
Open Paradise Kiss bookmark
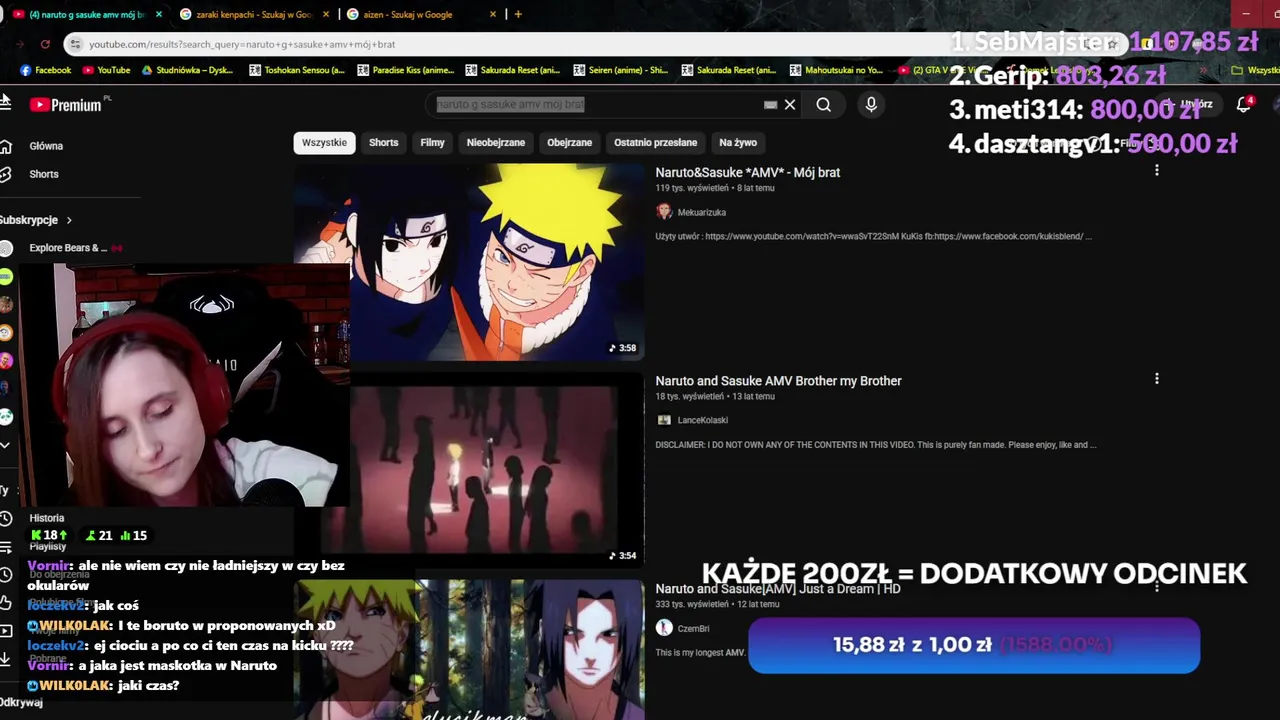coord(405,70)
